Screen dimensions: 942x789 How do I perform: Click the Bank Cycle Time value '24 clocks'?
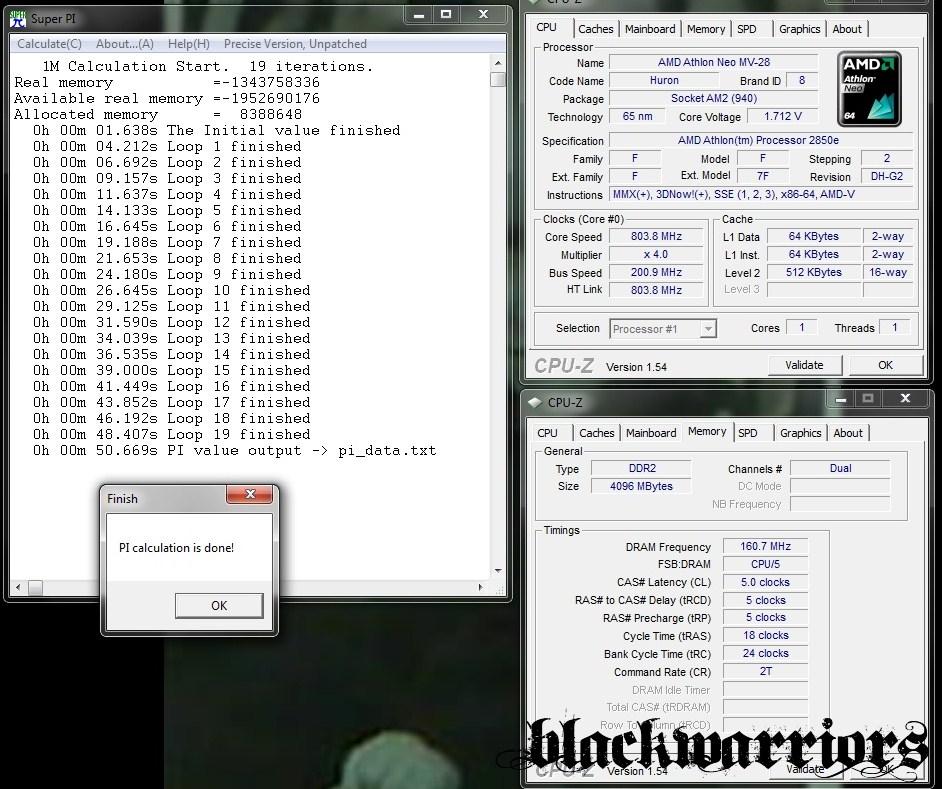[x=765, y=653]
